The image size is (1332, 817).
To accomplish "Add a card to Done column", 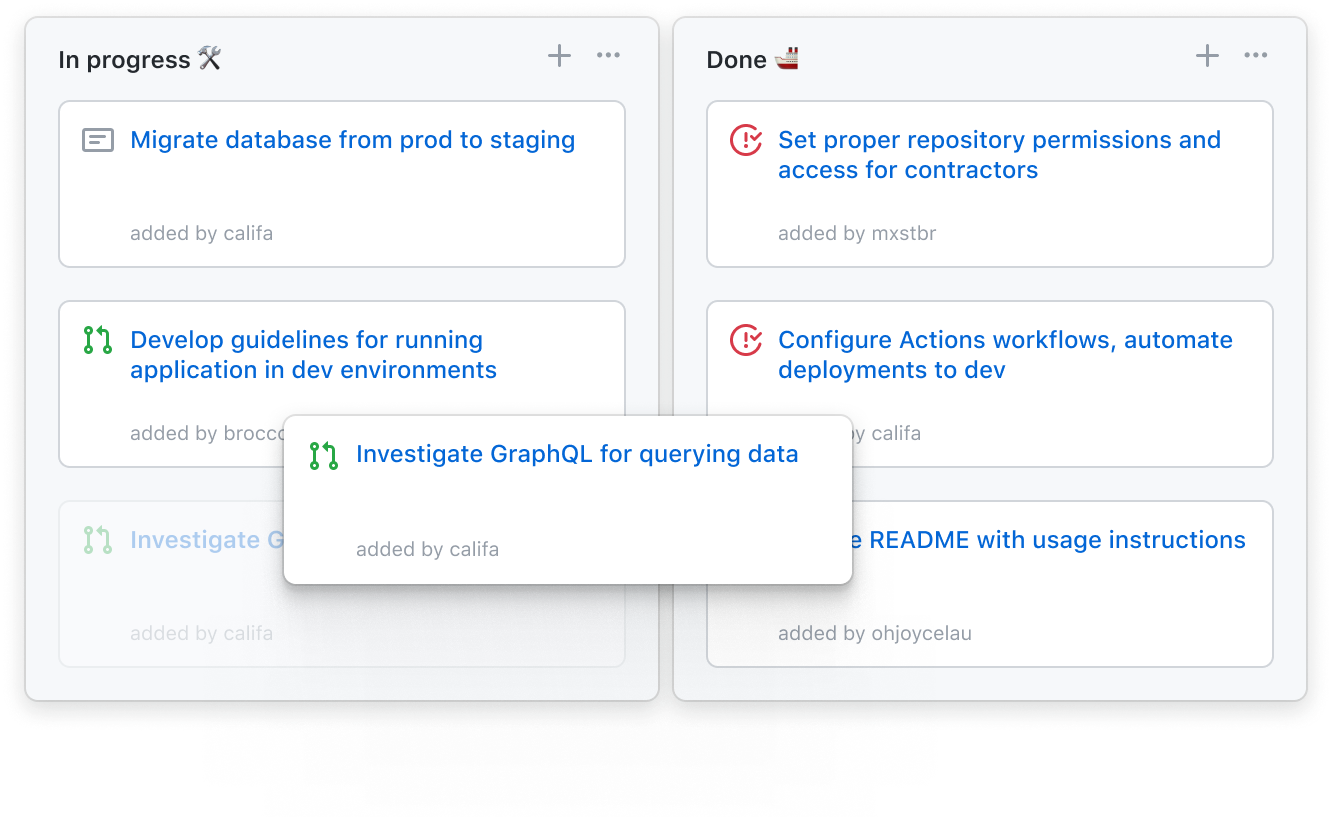I will click(x=1207, y=56).
